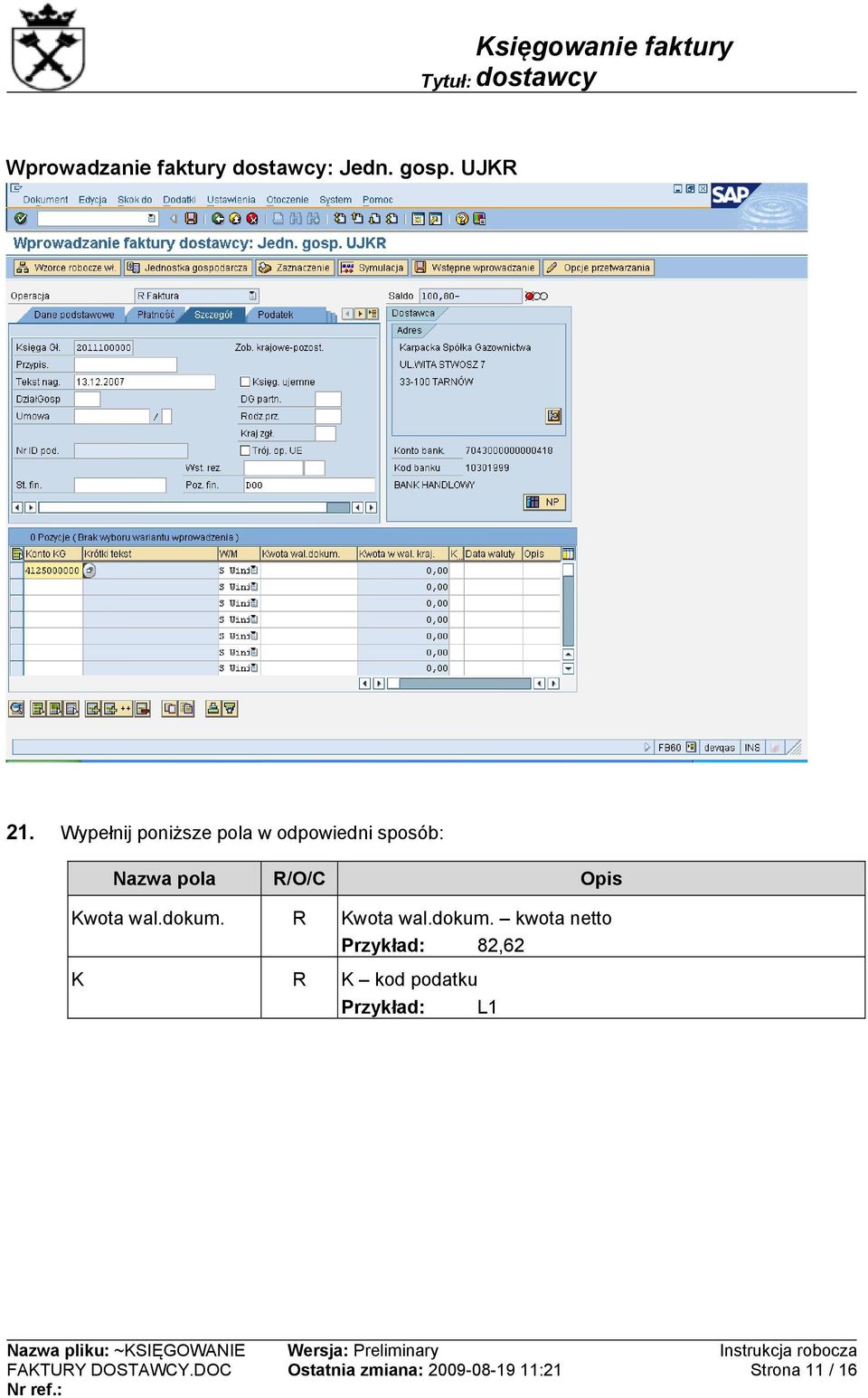Image resolution: width=868 pixels, height=1398 pixels.
Task: Click the table column configuration icon
Action: click(568, 553)
